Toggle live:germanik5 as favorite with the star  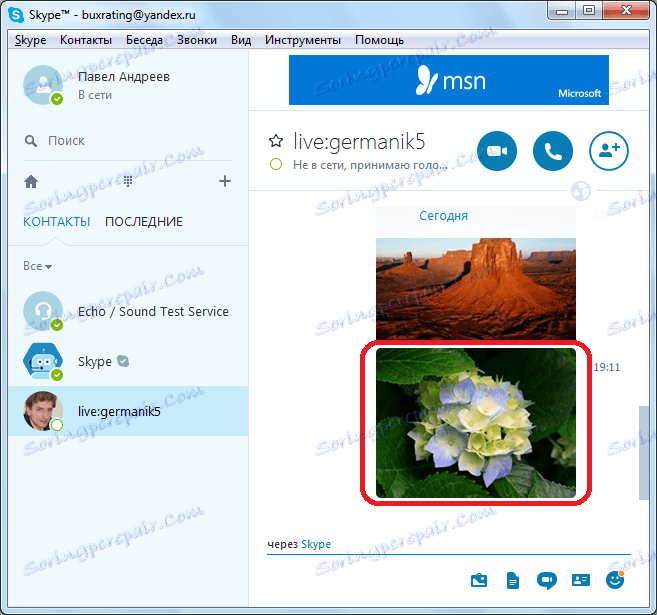(276, 141)
